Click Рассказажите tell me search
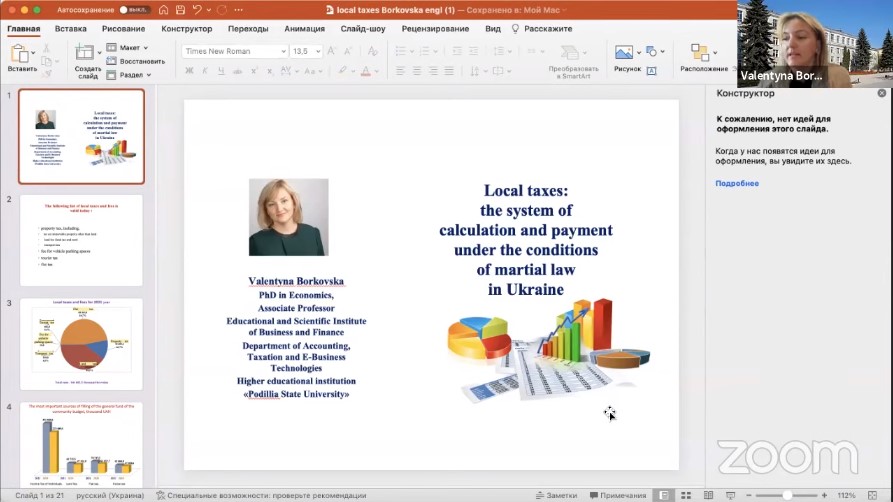Image resolution: width=893 pixels, height=502 pixels. (542, 28)
